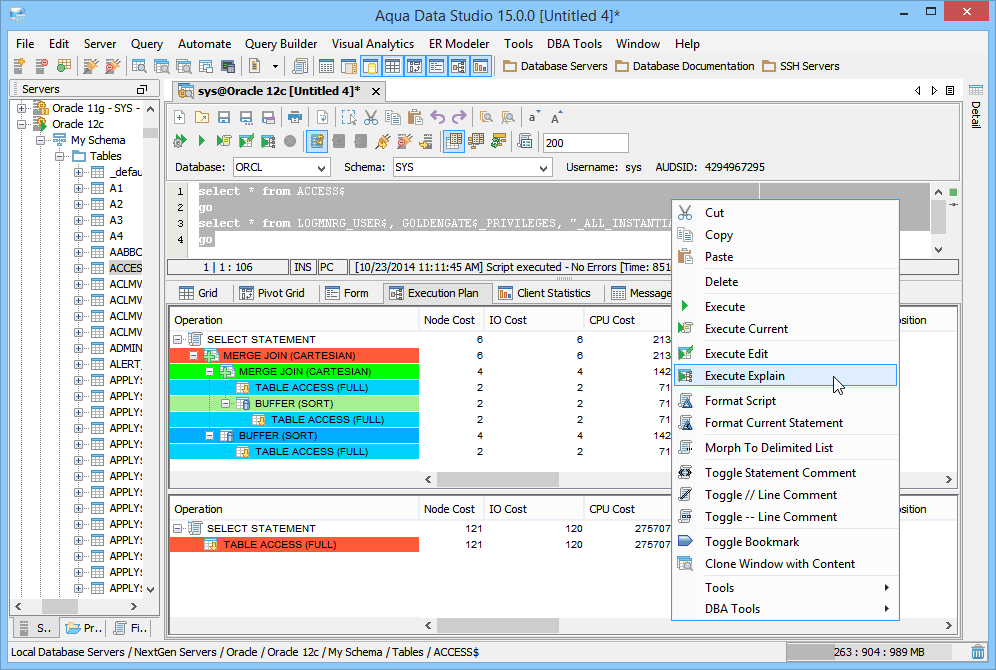Click the Register Server icon in main toolbar
This screenshot has width=996, height=670.
19,66
